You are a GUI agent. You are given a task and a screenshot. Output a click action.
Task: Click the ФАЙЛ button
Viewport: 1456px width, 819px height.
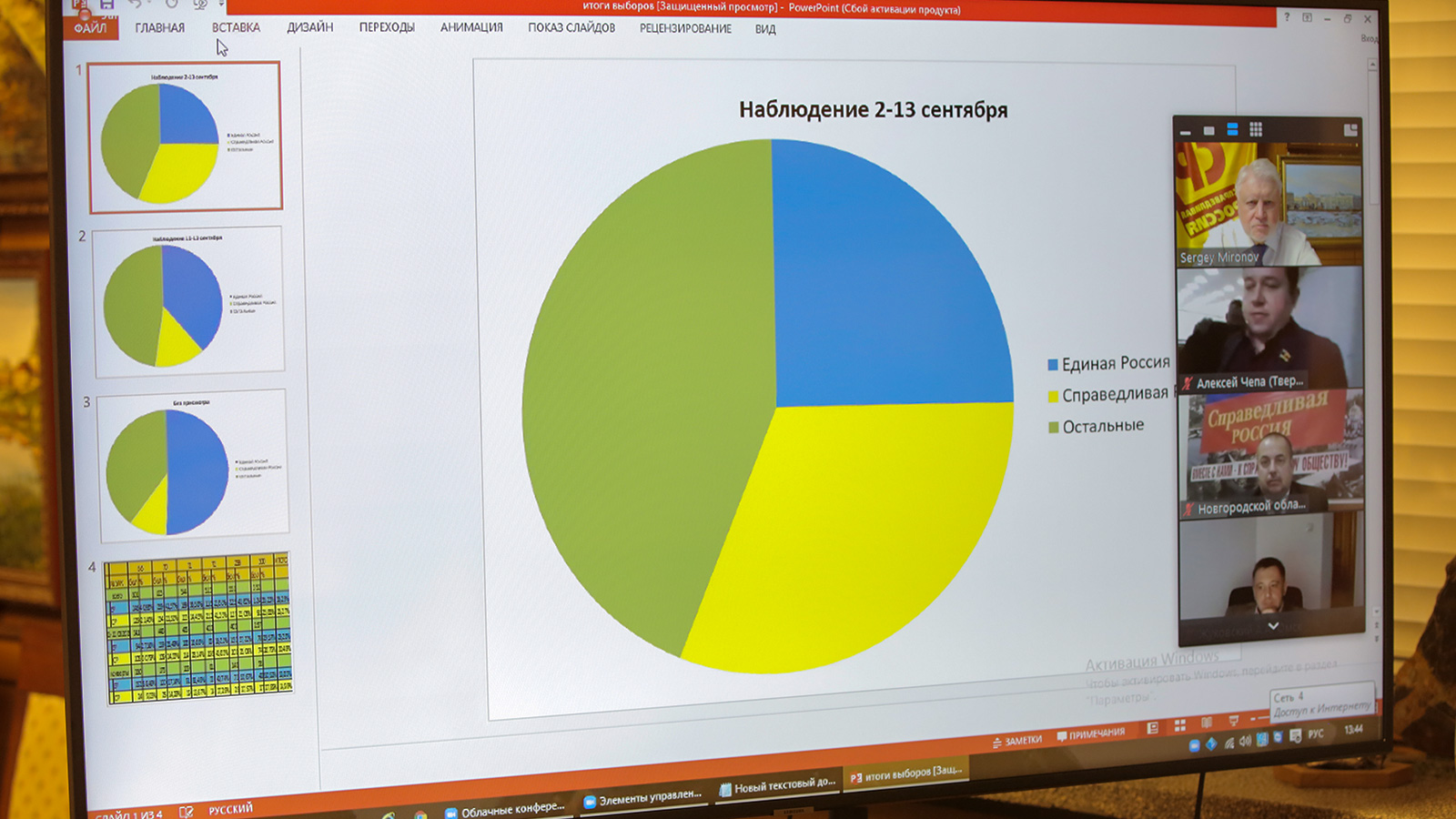click(90, 28)
